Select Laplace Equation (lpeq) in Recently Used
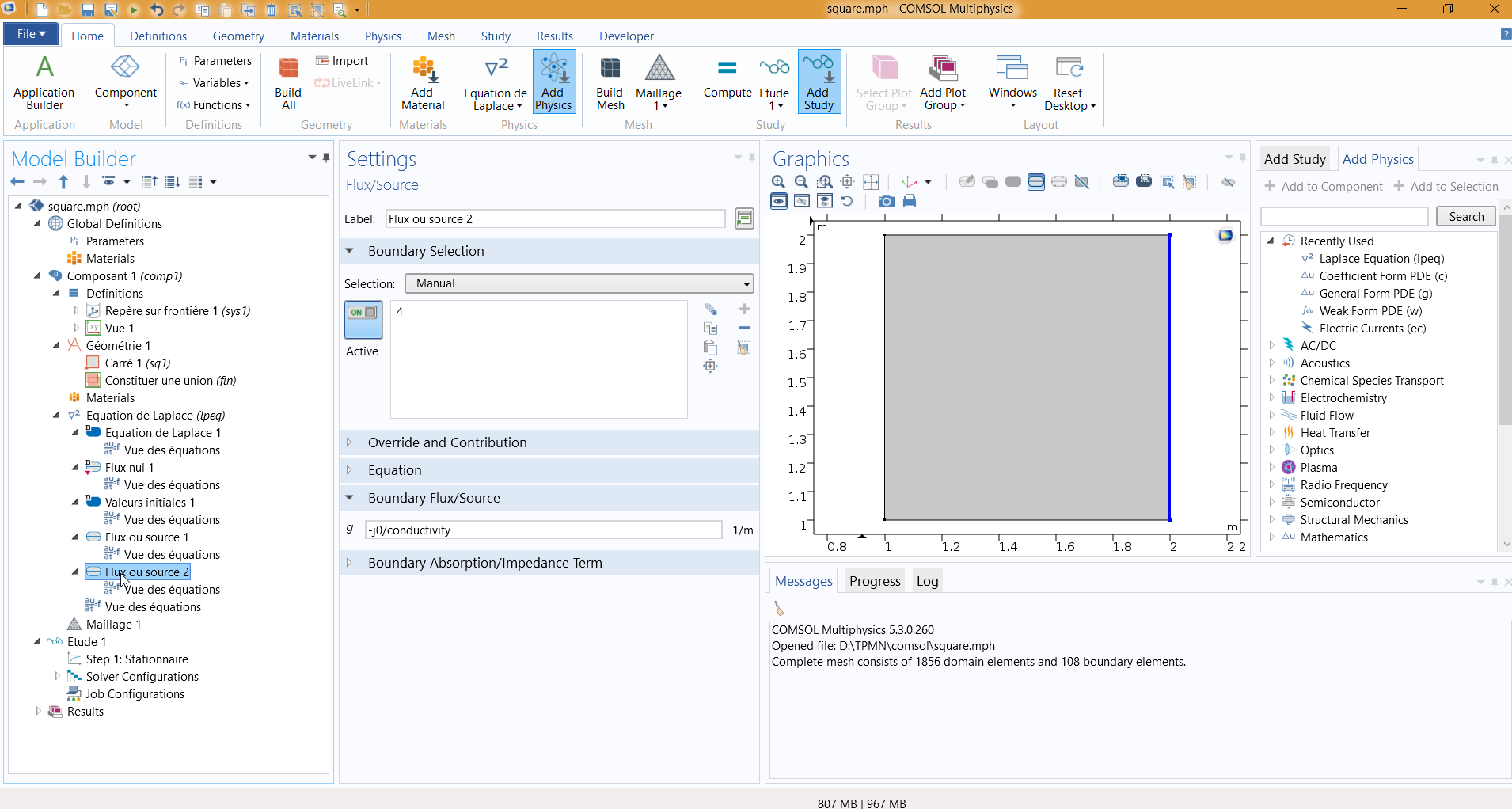The height and width of the screenshot is (809, 1512). (1381, 259)
